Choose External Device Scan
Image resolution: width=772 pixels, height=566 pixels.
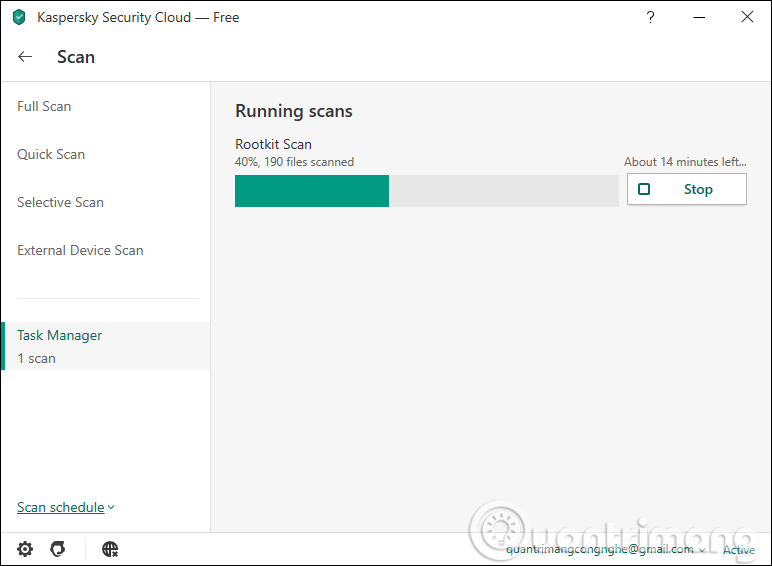(x=80, y=250)
